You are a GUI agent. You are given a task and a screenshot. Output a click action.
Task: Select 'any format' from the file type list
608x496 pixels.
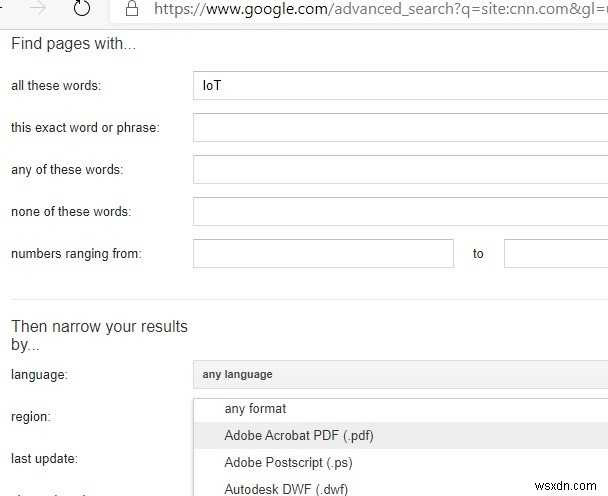point(401,409)
